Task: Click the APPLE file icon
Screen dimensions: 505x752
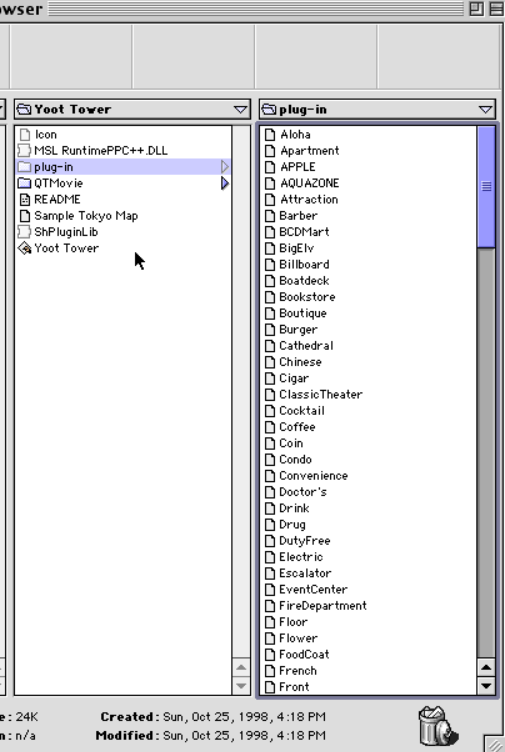Action: click(270, 167)
